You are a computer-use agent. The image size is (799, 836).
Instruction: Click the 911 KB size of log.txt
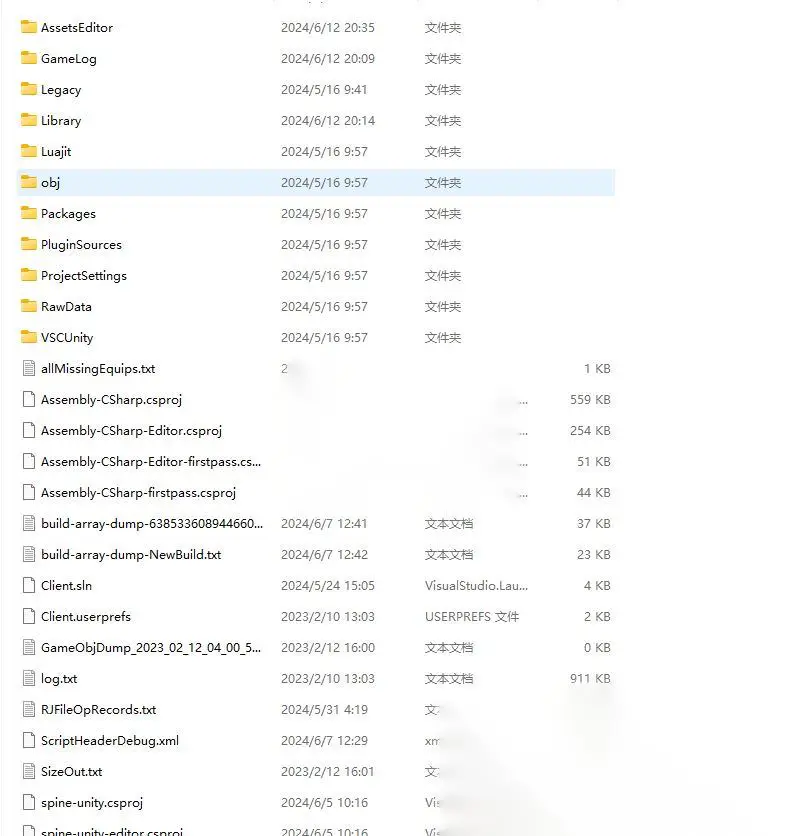pos(590,678)
